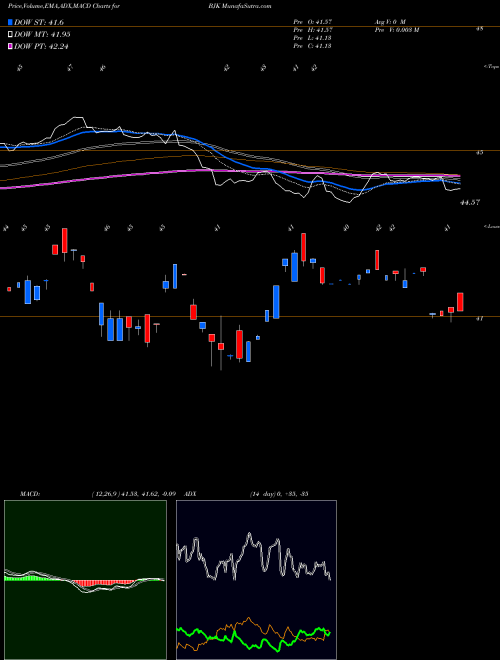This screenshot has width=500, height=660.
Task: Click the last red candlestick on the right
Action: (460, 302)
